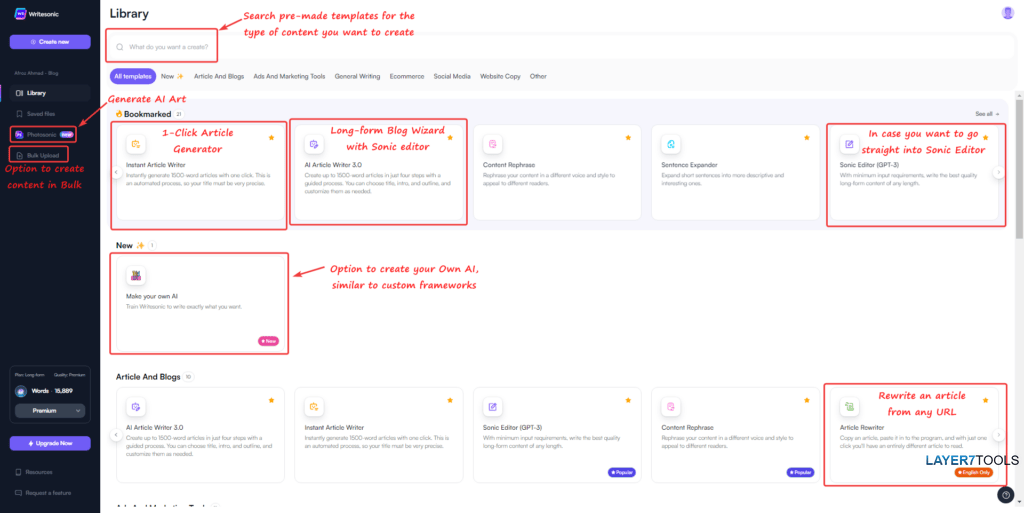
Task: Unbookmark star on Bookmarked AI Article Writer 3.0
Action: pos(449,138)
